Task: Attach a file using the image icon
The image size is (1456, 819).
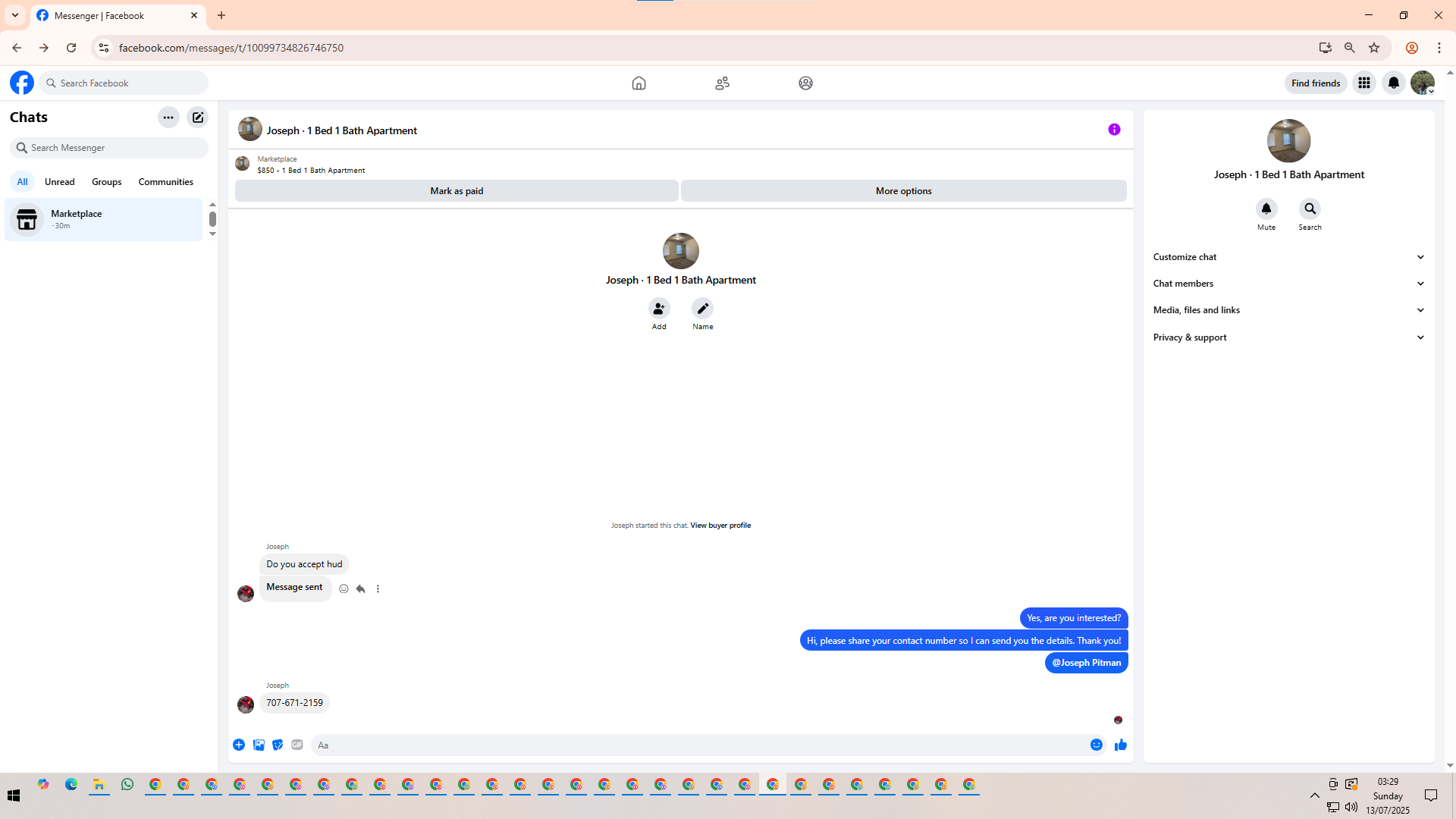Action: click(259, 745)
